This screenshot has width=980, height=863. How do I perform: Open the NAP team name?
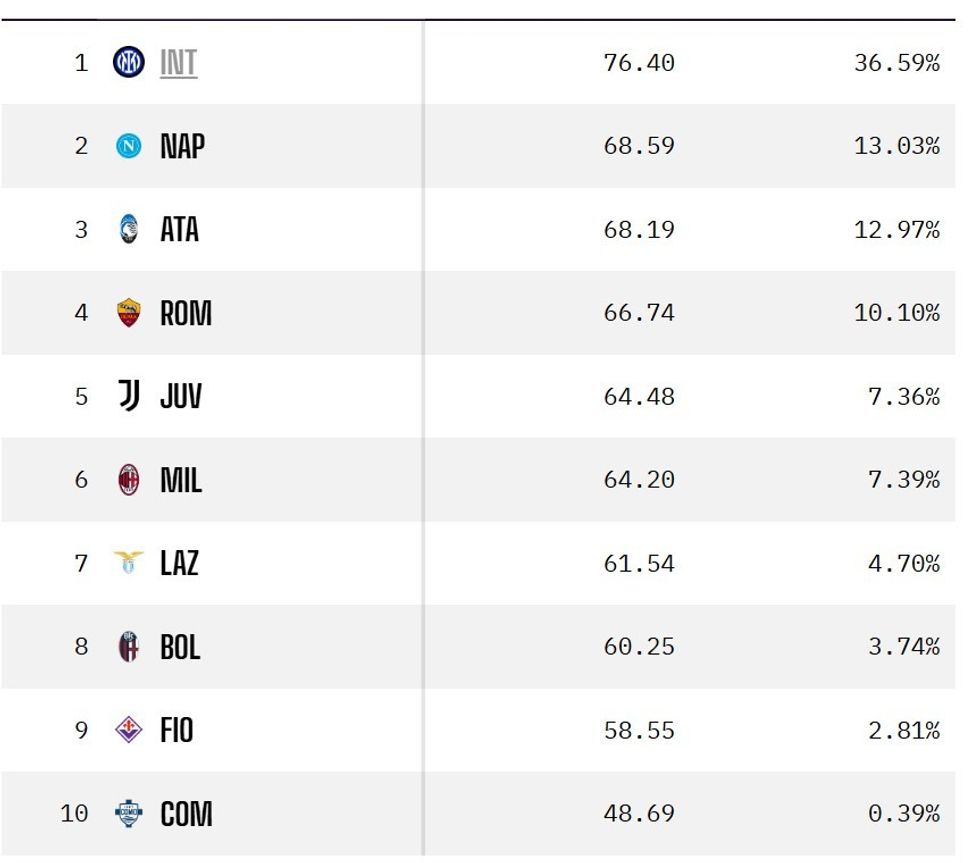tap(182, 146)
